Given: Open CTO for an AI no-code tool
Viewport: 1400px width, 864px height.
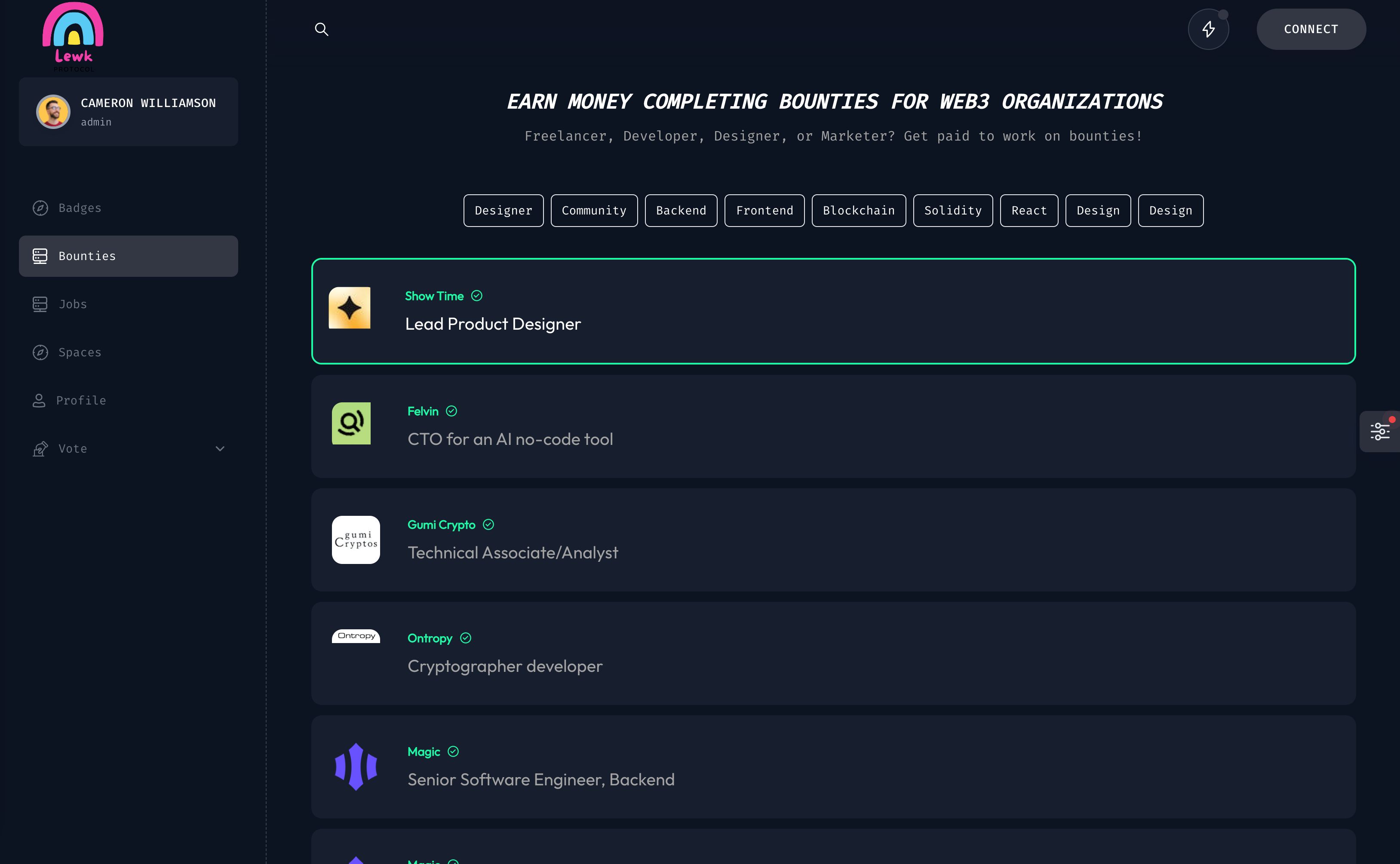Looking at the screenshot, I should tap(510, 439).
